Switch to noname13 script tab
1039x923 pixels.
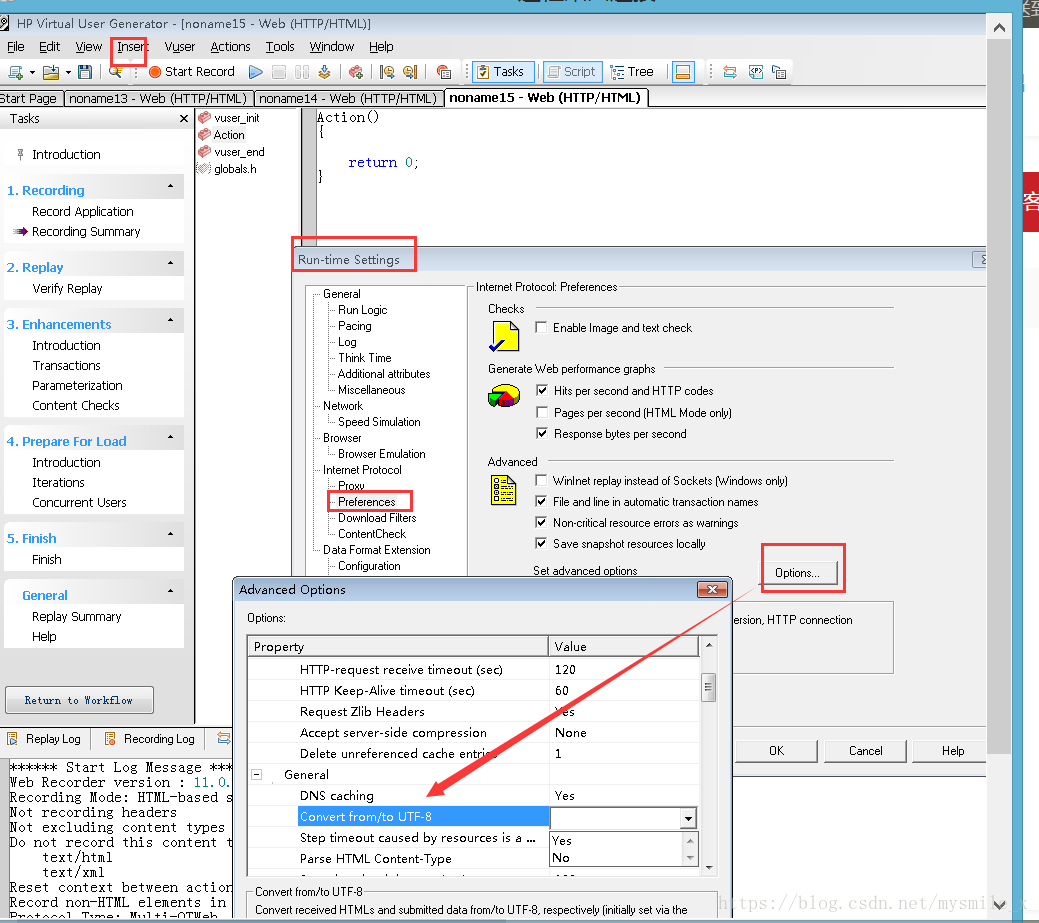(158, 99)
